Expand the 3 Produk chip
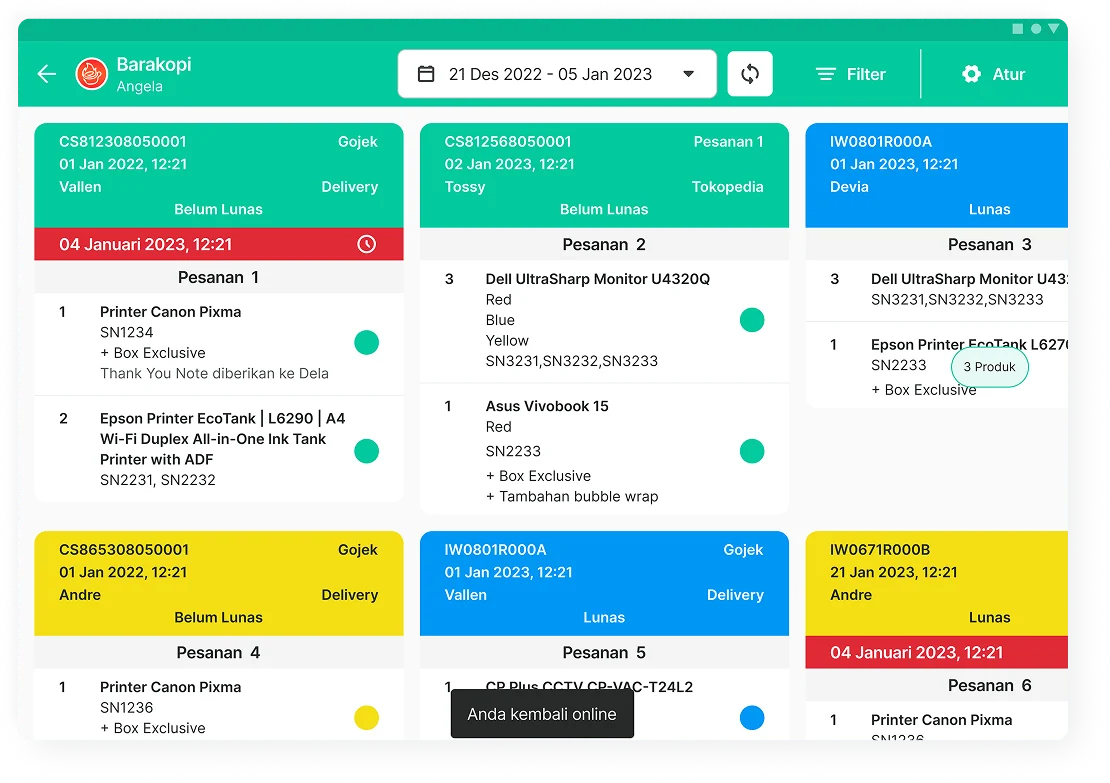Screen dimensions: 1110x783 [x=989, y=367]
